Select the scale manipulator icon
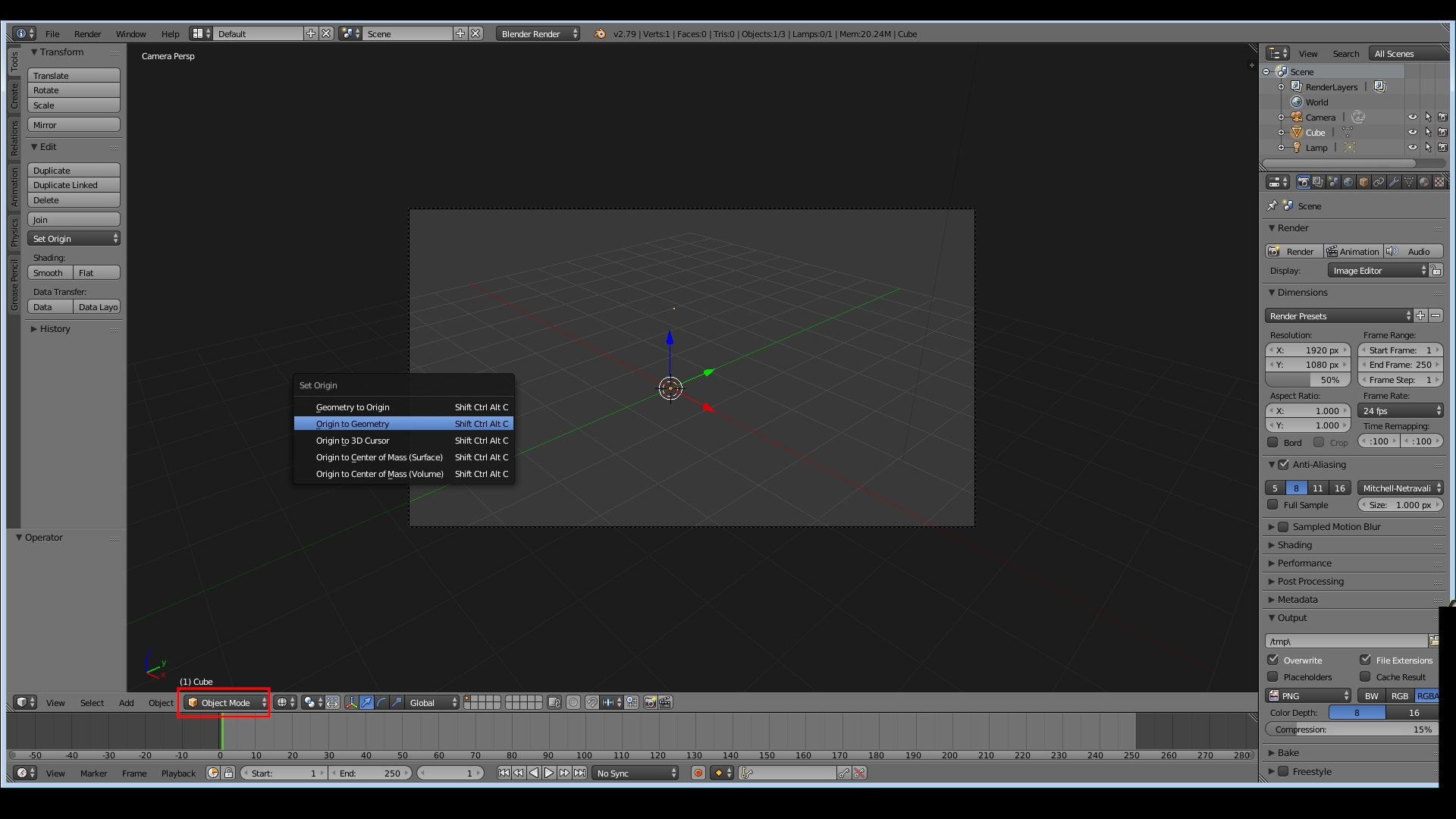The image size is (1456, 819). pyautogui.click(x=397, y=702)
